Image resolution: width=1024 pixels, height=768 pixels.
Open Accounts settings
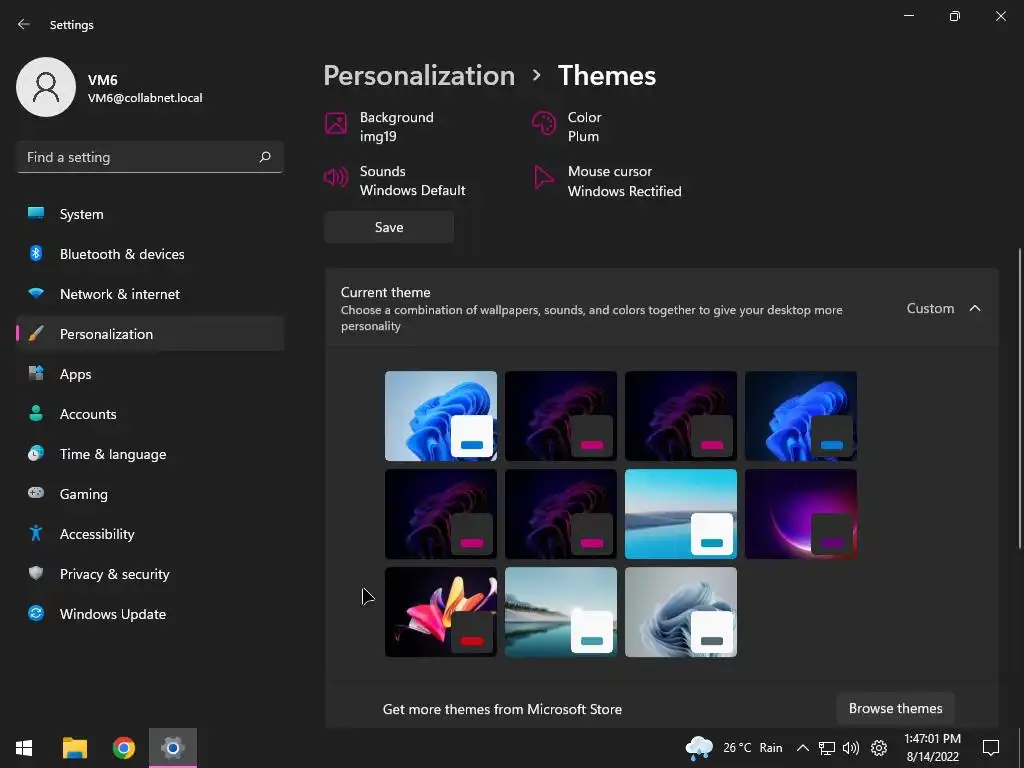pyautogui.click(x=150, y=414)
